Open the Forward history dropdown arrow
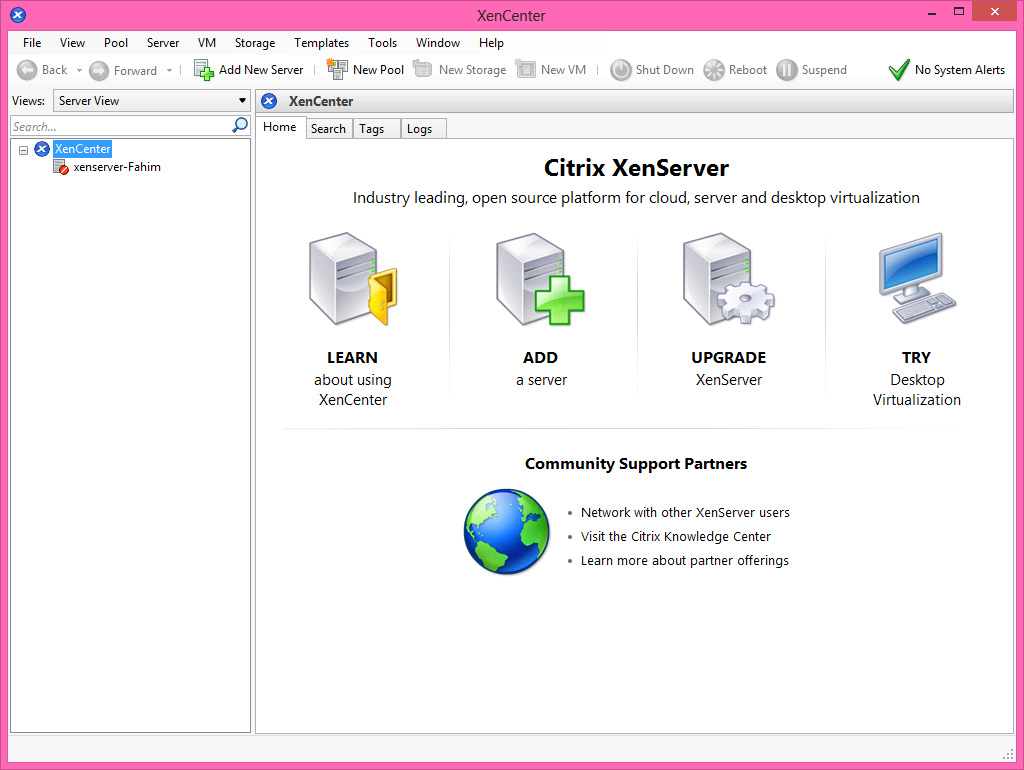 [x=169, y=70]
